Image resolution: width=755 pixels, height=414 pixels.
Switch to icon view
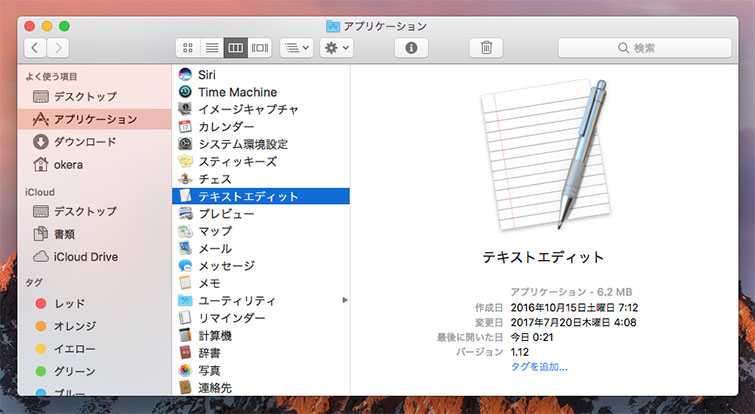coord(188,48)
